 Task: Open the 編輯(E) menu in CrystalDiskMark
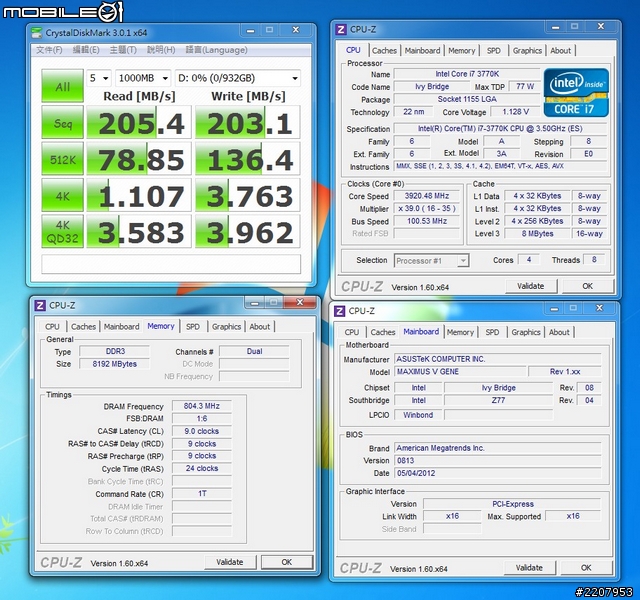(86, 50)
